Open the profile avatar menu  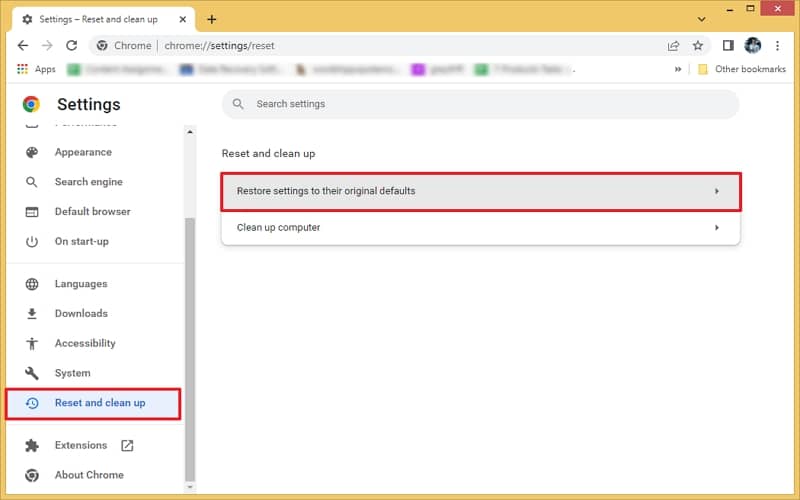point(753,45)
